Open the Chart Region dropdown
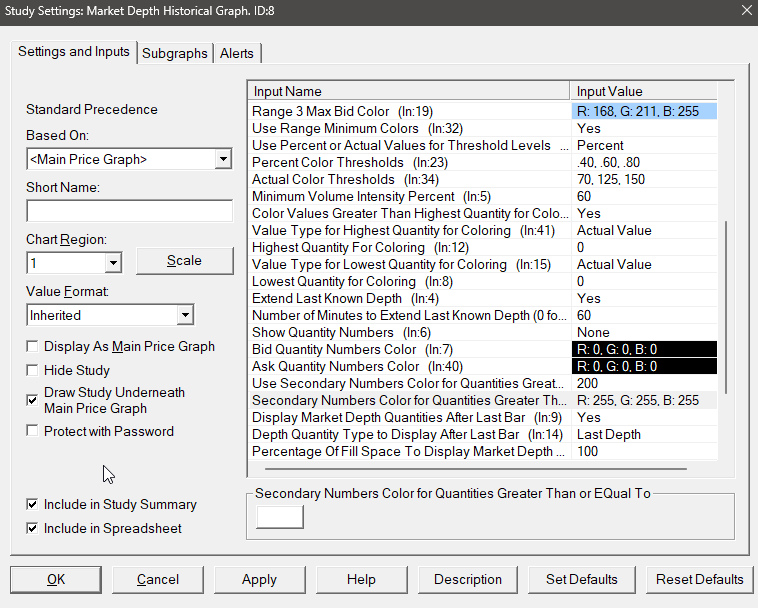758x608 pixels. (x=112, y=262)
